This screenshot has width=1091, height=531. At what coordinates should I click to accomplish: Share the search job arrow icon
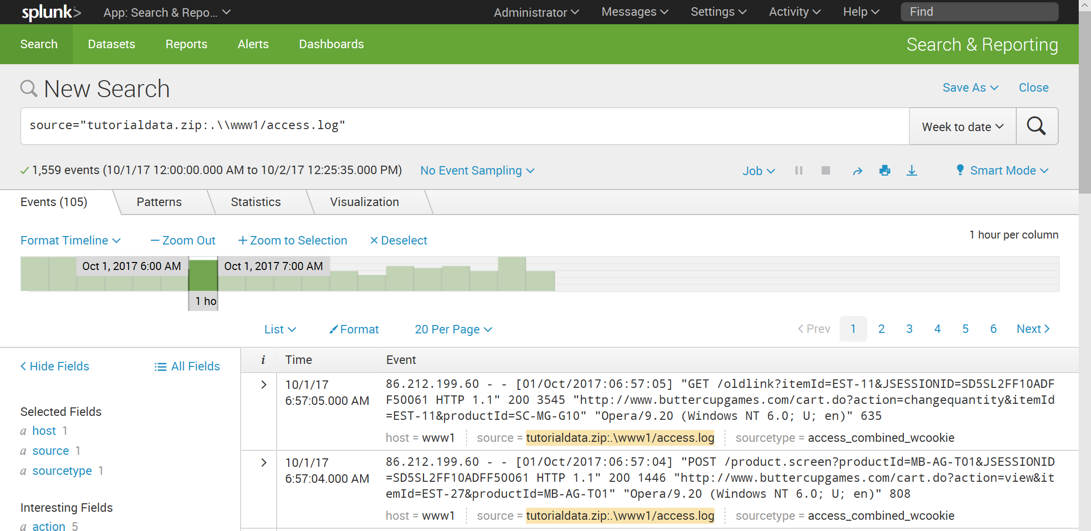click(857, 171)
